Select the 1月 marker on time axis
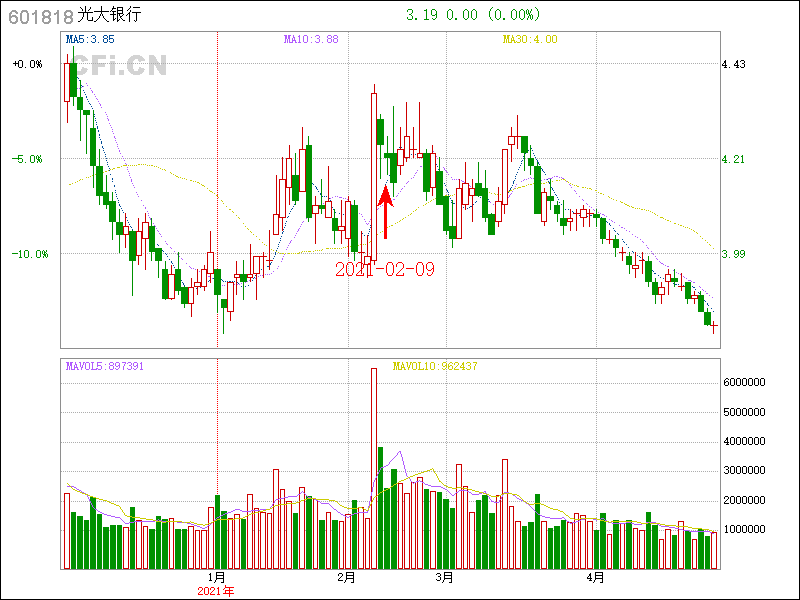Screen dimensions: 800x600 click(216, 578)
